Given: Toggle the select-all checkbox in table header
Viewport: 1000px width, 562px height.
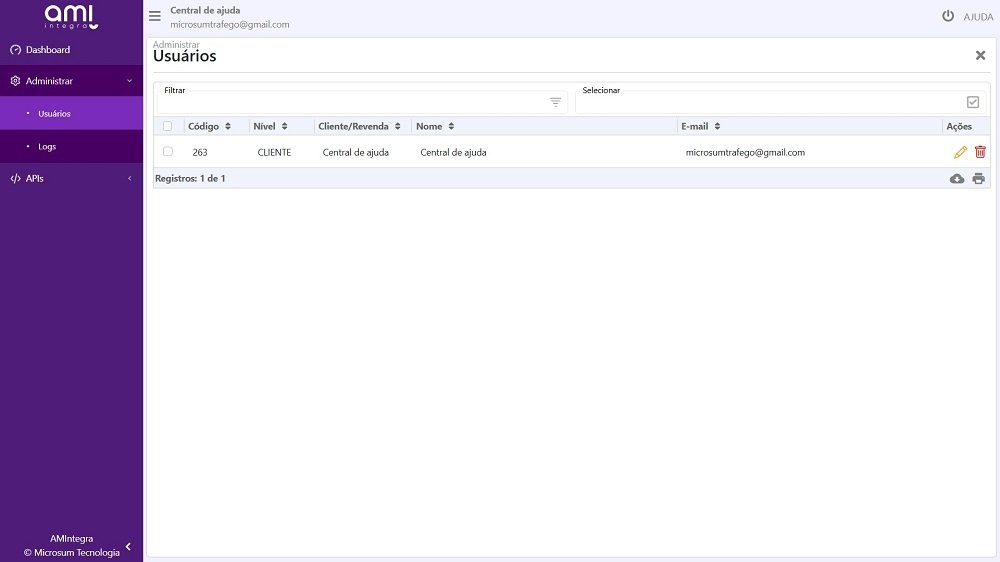Looking at the screenshot, I should point(168,126).
